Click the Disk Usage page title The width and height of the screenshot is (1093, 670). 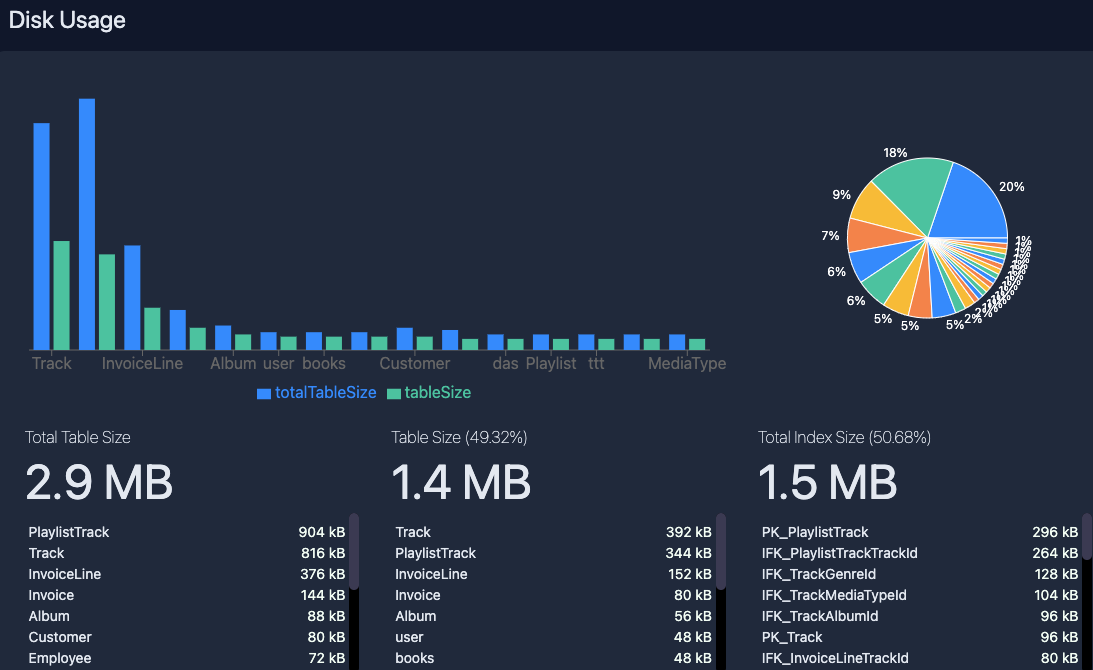tap(67, 20)
